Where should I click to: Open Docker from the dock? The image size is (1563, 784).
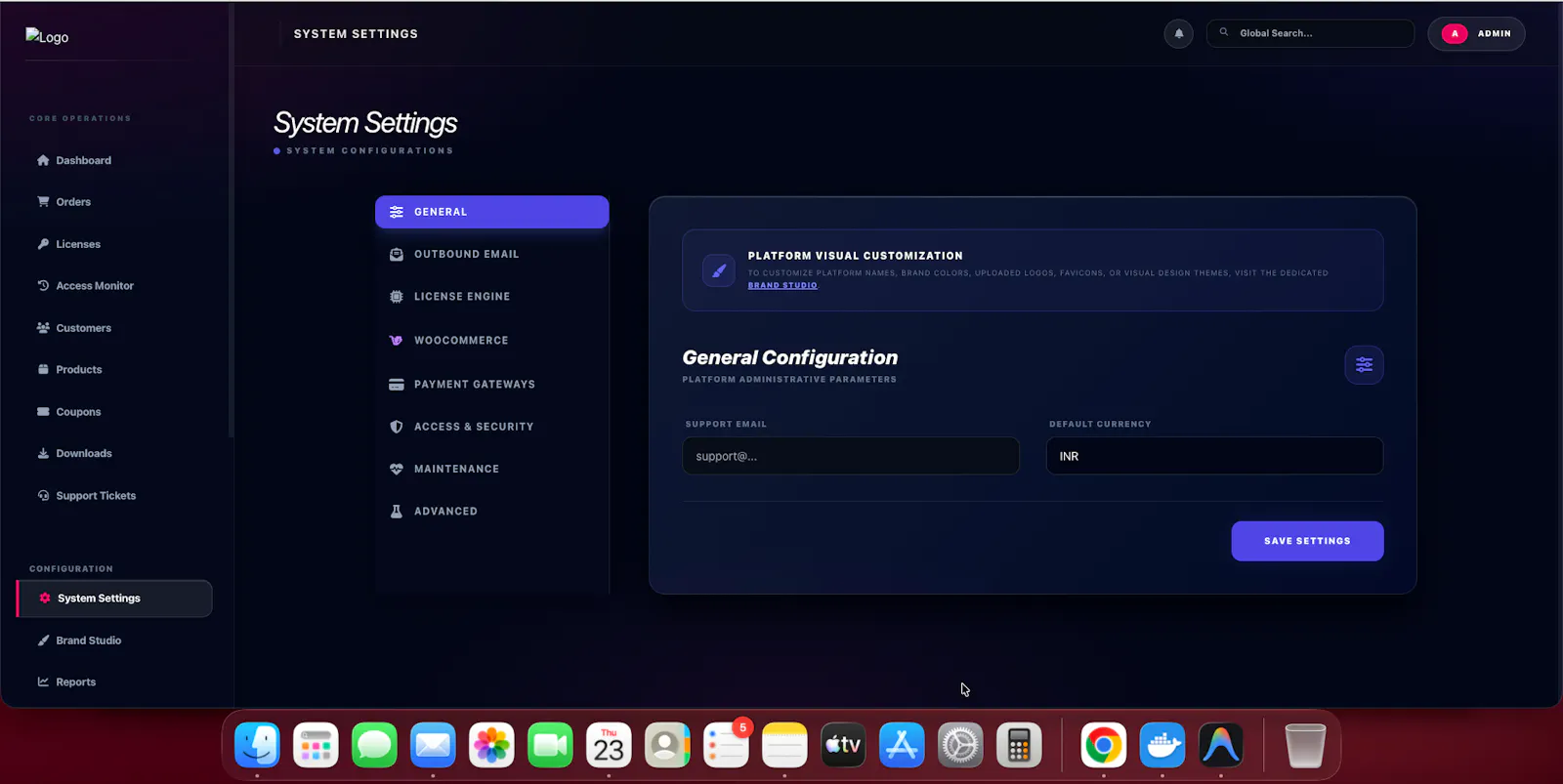tap(1162, 746)
